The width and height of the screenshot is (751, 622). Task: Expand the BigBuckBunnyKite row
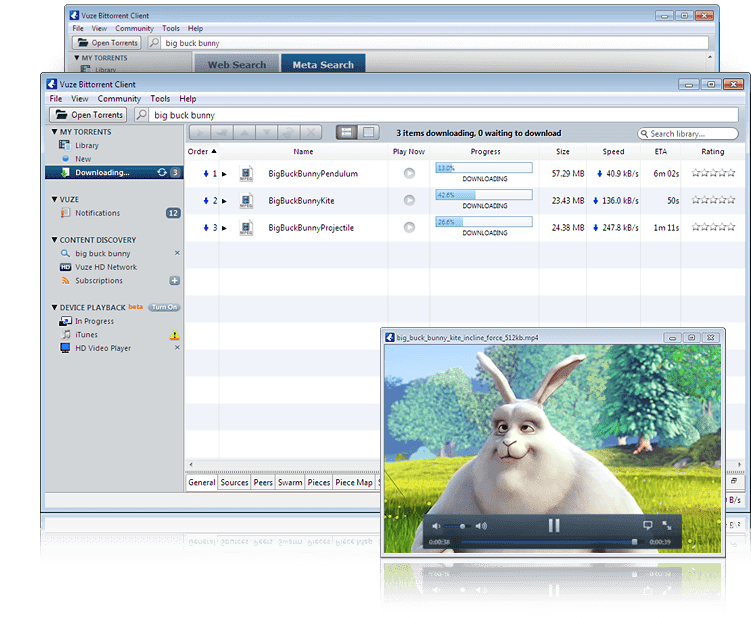click(224, 201)
